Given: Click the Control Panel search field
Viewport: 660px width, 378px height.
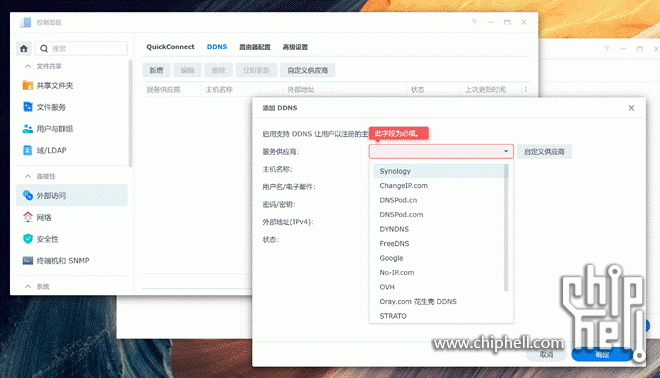Looking at the screenshot, I should [81, 49].
